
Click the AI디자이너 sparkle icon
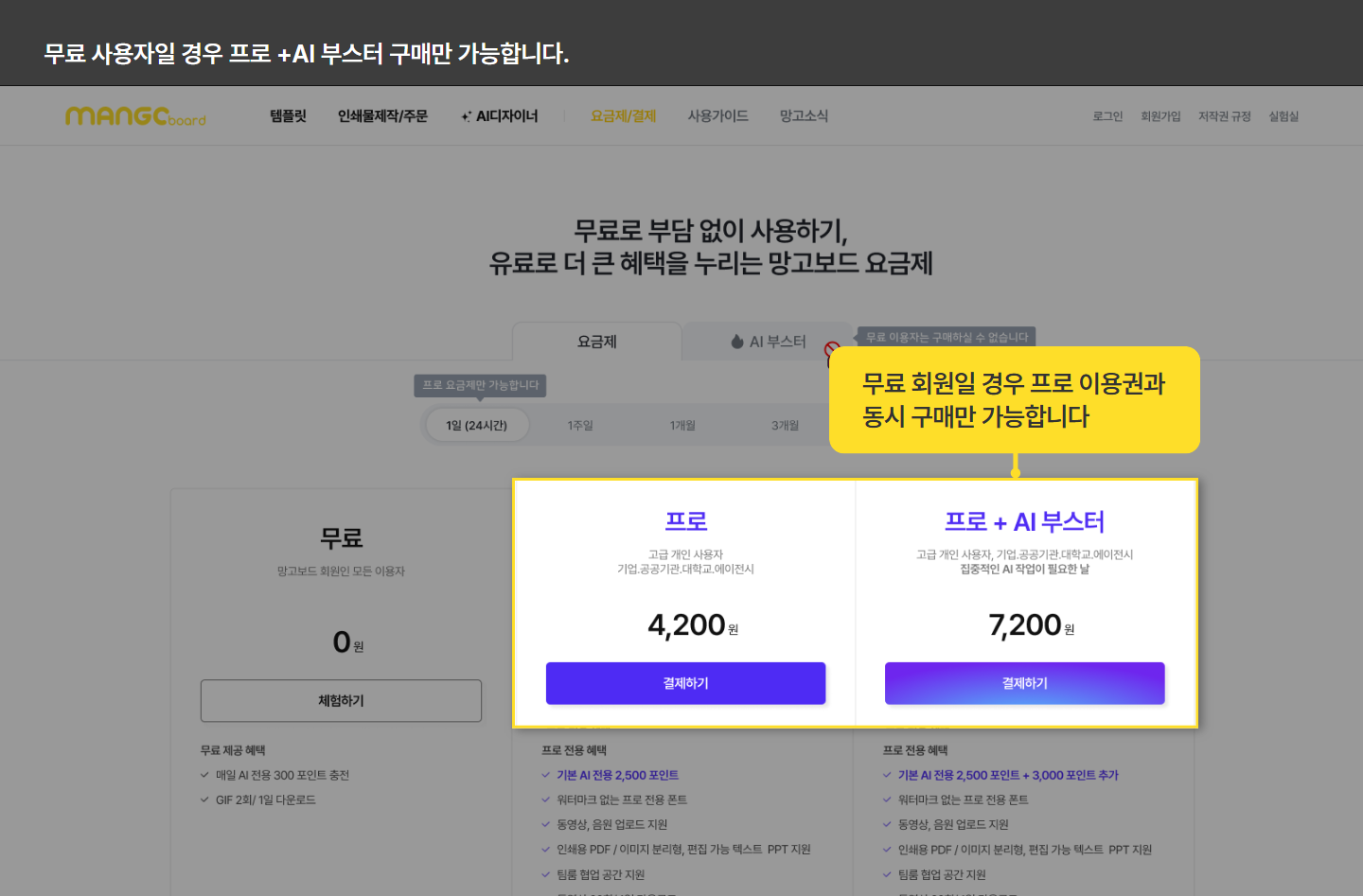(x=466, y=116)
